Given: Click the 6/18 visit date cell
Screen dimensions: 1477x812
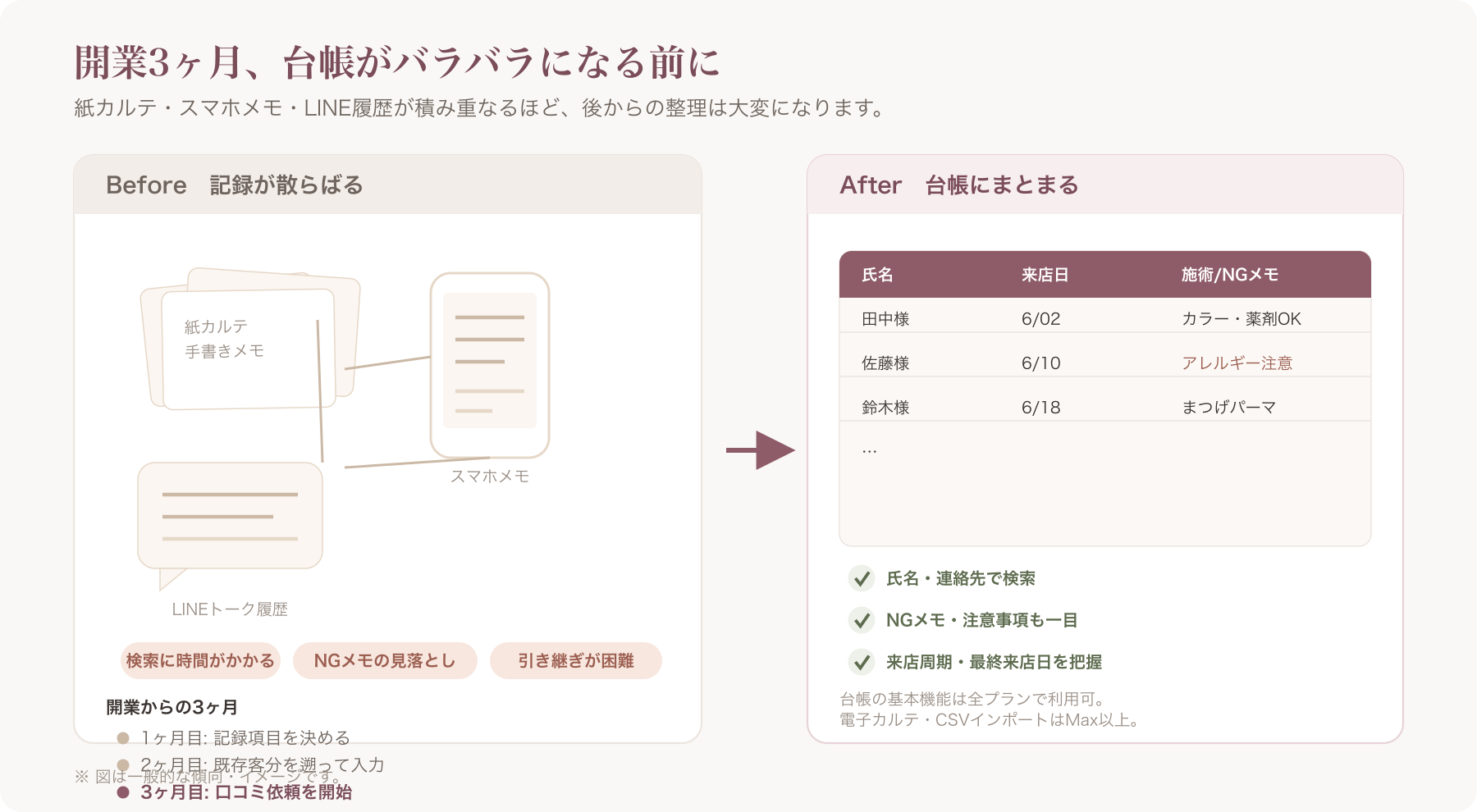Looking at the screenshot, I should click(x=1041, y=408).
